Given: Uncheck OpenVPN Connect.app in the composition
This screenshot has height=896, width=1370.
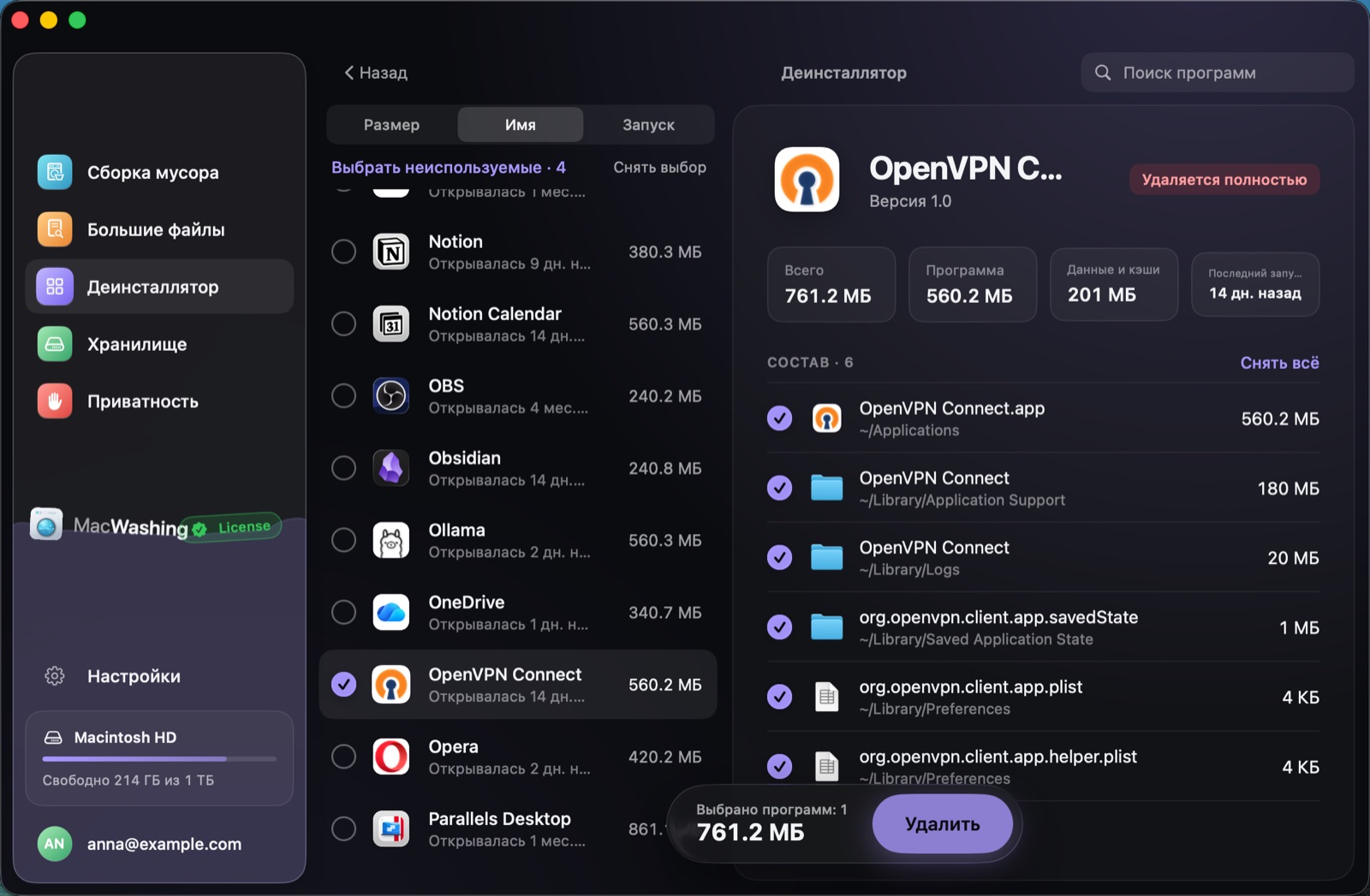Looking at the screenshot, I should click(x=779, y=418).
